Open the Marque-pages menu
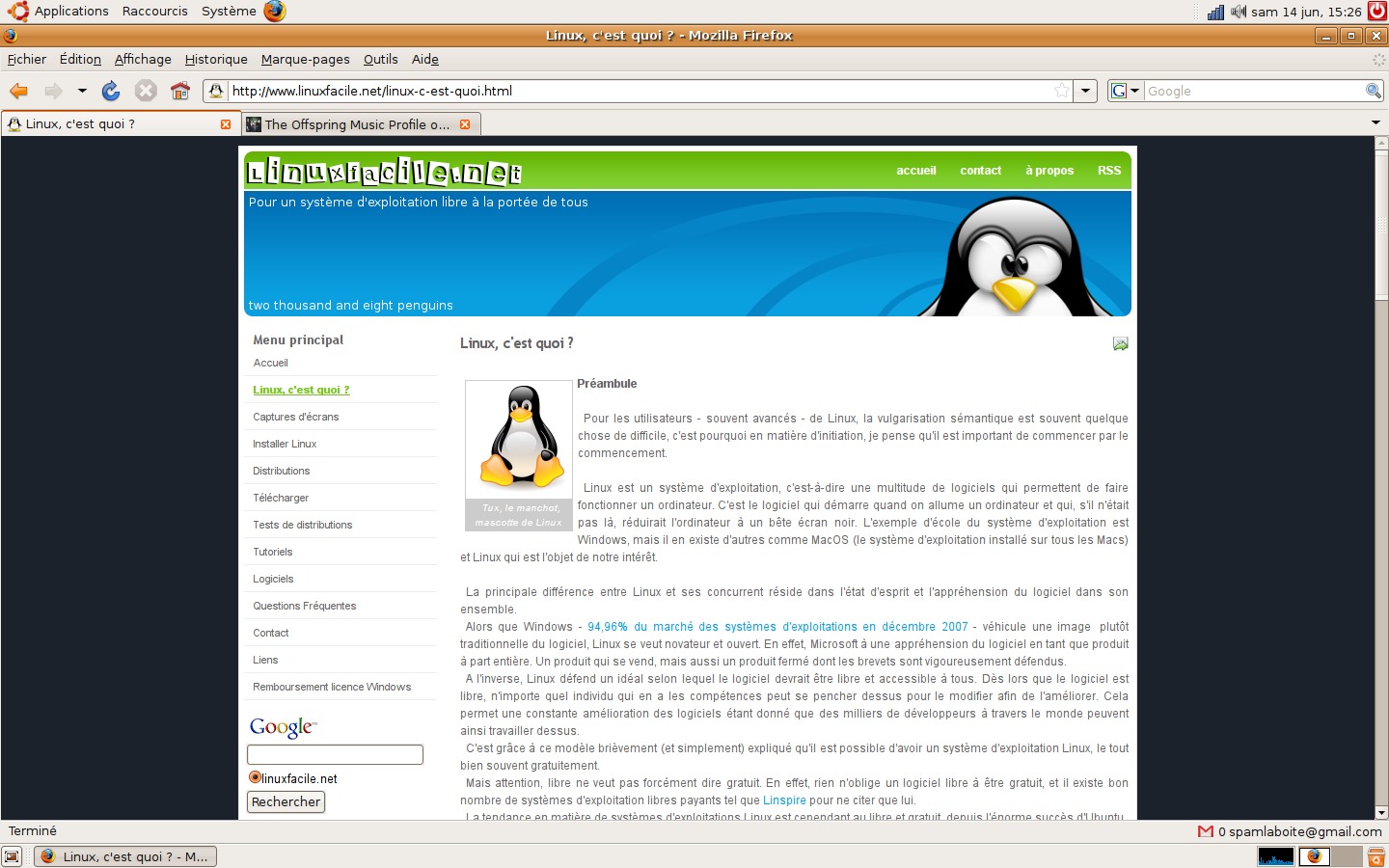The image size is (1389, 868). tap(306, 59)
